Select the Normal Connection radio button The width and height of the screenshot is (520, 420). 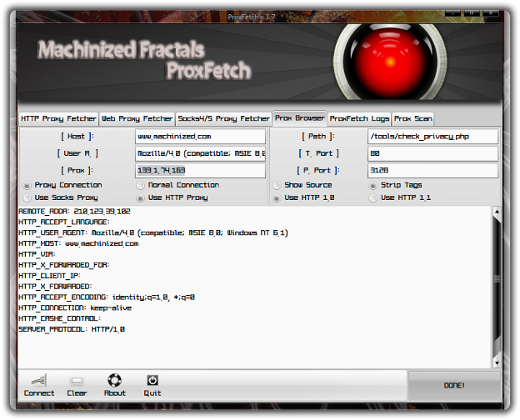141,185
